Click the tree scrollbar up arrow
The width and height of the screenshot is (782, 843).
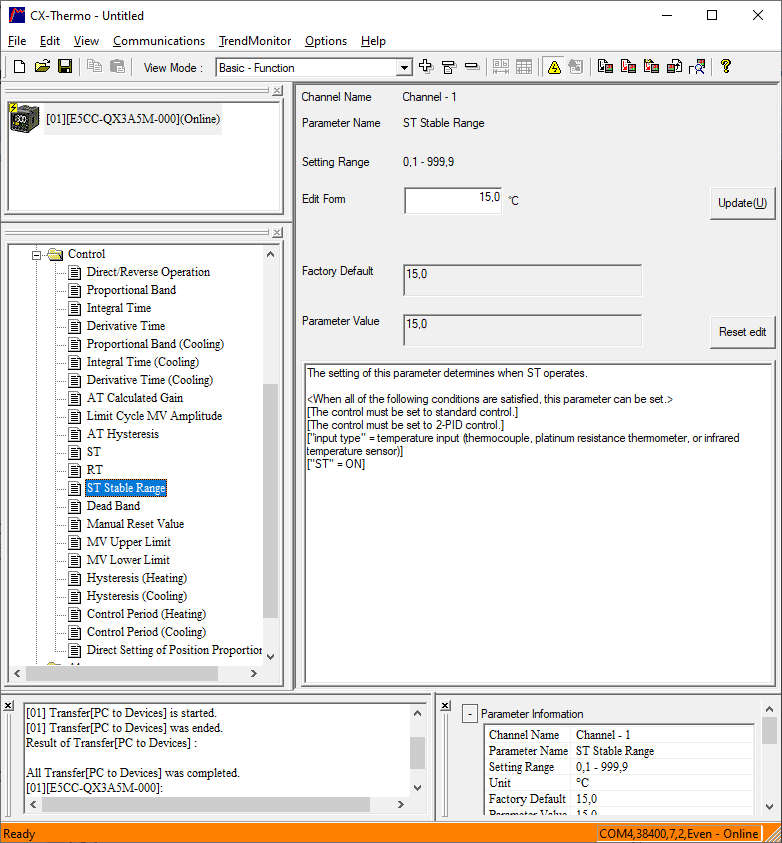(x=270, y=254)
